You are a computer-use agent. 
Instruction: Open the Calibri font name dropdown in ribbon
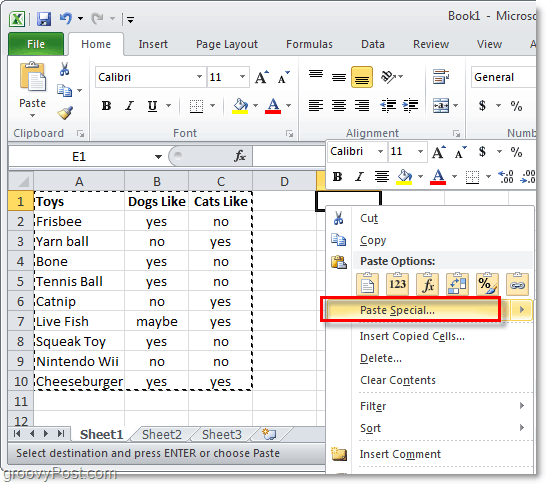point(199,77)
